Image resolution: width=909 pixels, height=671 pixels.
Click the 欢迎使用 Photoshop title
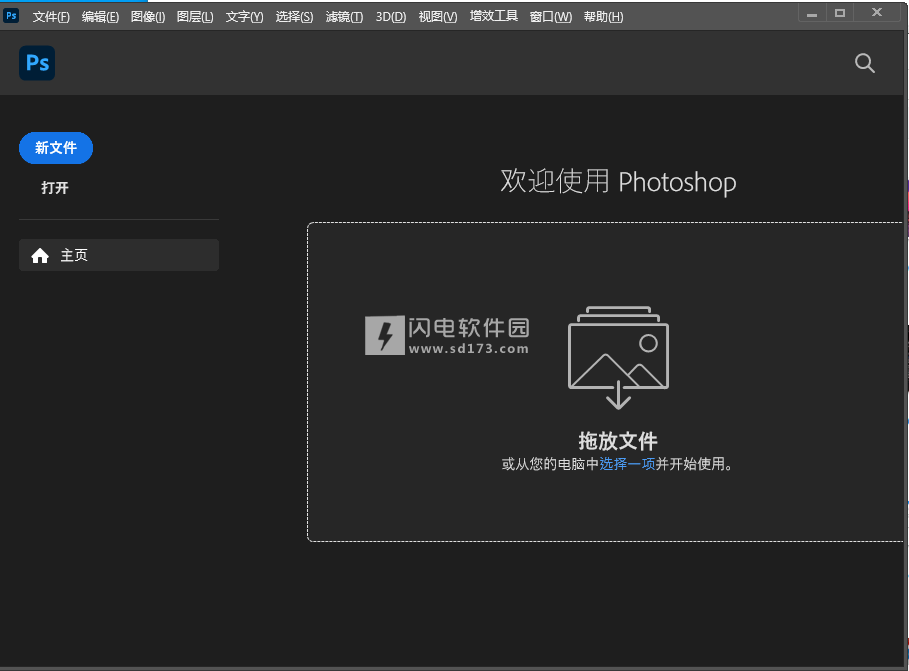[618, 182]
